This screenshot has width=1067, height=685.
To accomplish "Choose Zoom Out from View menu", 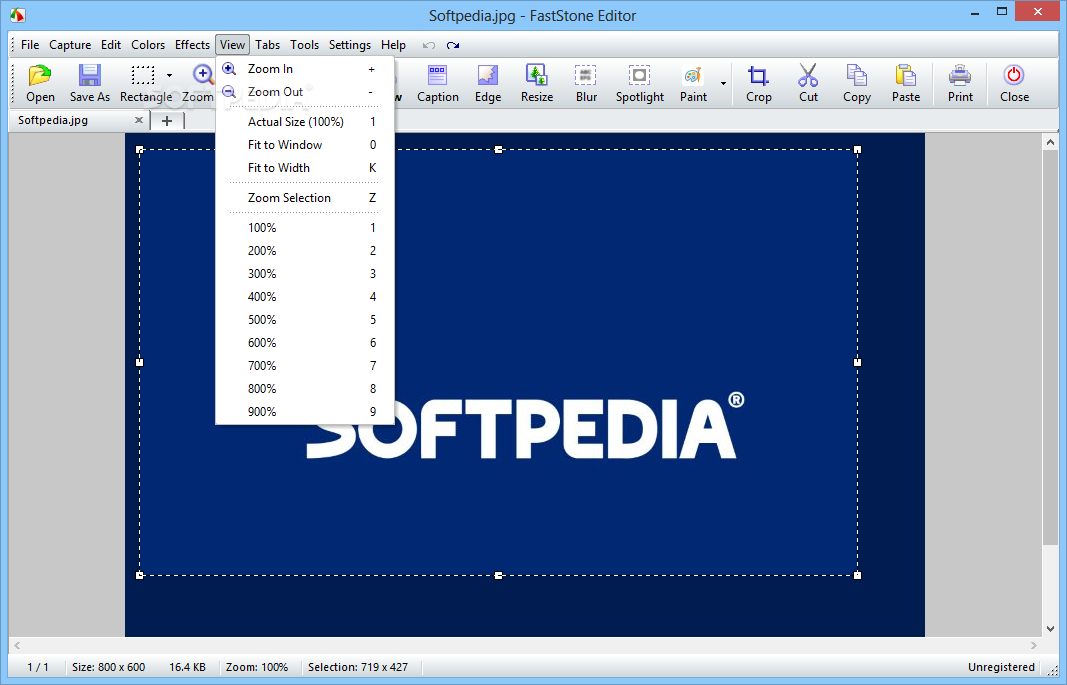I will (305, 92).
